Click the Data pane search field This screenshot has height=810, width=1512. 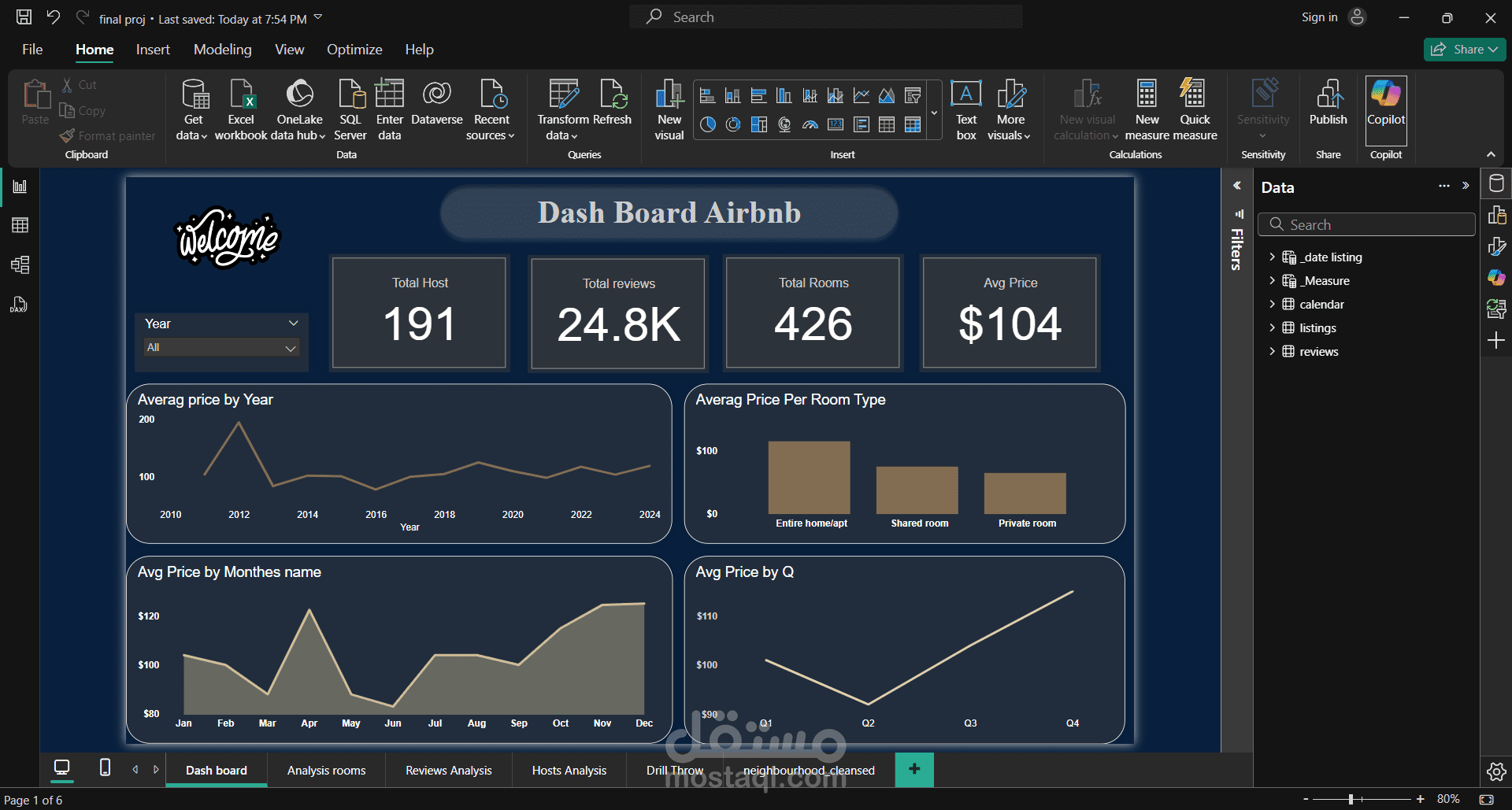1366,224
